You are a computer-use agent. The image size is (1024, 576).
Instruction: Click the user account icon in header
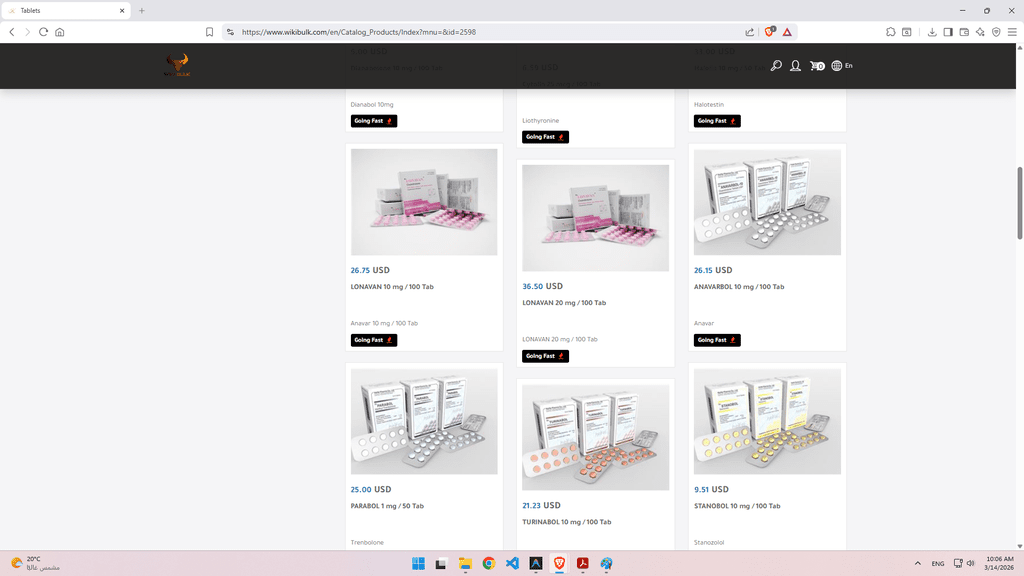795,66
